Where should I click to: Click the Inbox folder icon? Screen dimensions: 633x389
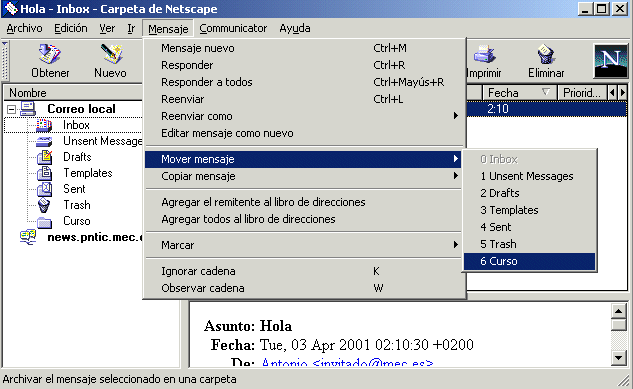click(x=44, y=125)
